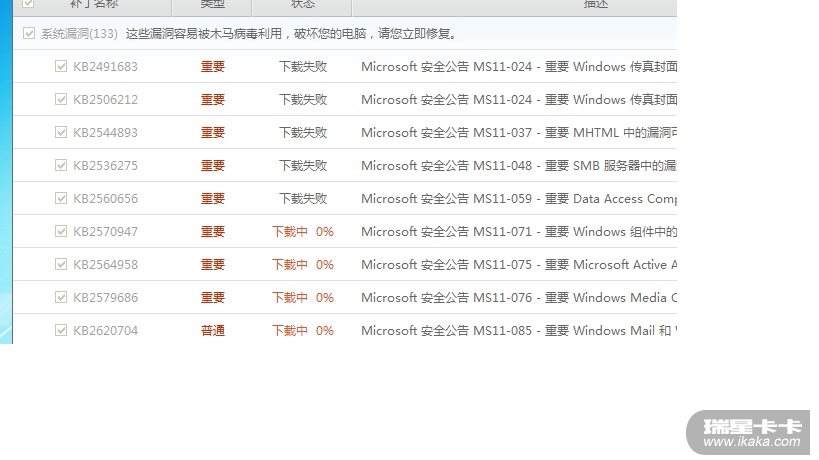Click the MS11-076 Windows Media description
Viewport: 819px width, 460px height.
coord(519,298)
